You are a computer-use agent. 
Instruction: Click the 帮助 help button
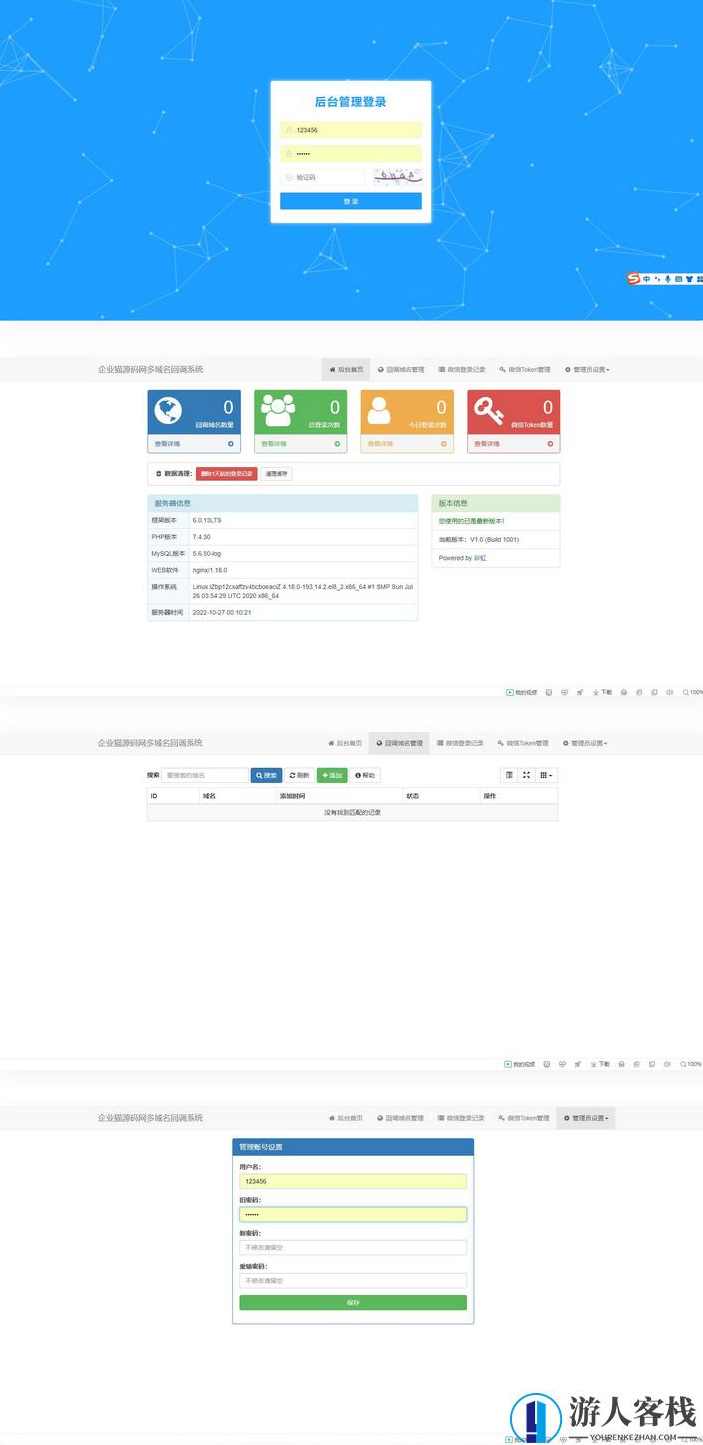coord(365,775)
